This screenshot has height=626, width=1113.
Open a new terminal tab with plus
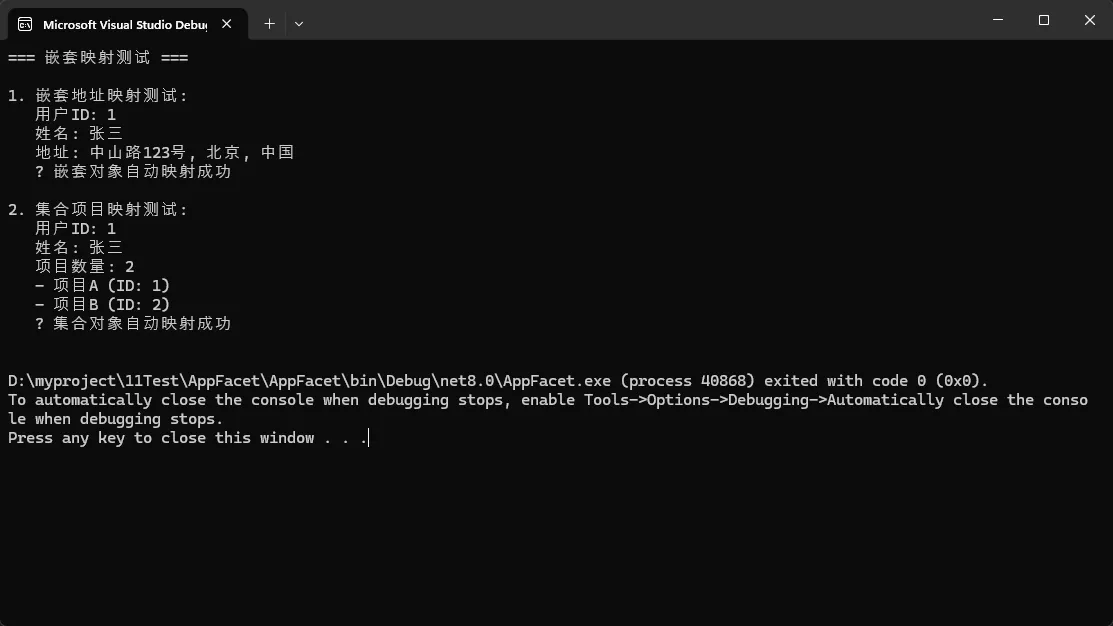pos(269,23)
